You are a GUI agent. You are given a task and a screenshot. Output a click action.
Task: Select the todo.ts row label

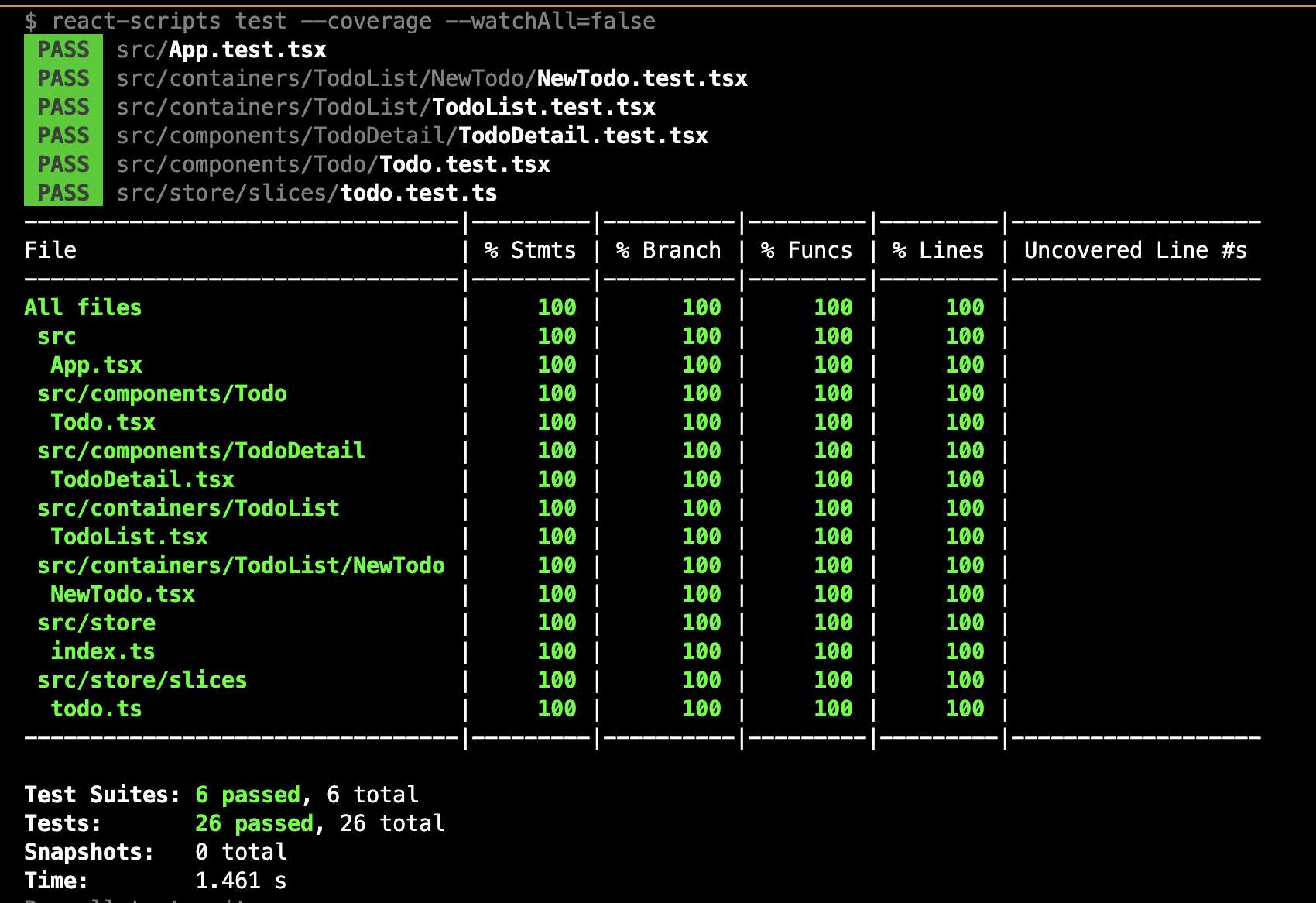96,709
